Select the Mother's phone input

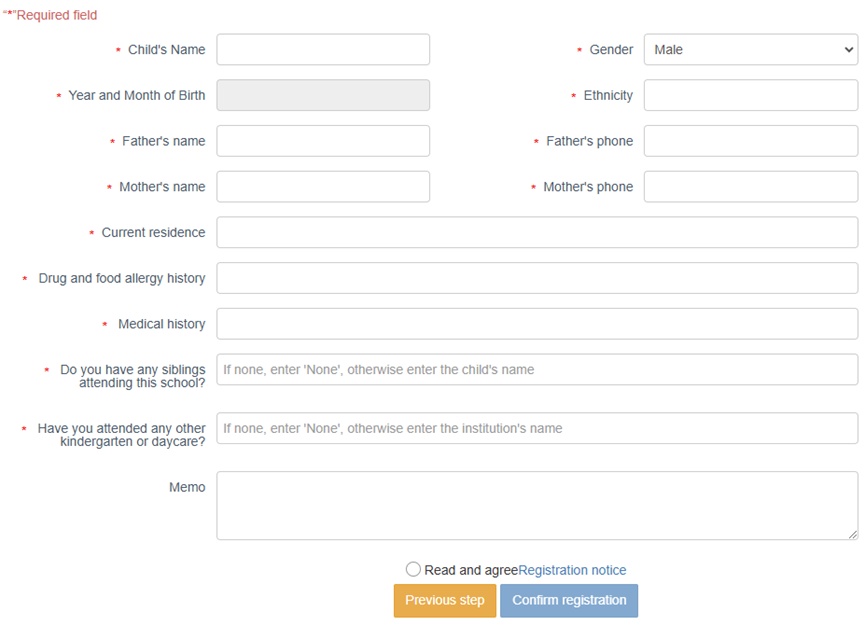(x=750, y=187)
